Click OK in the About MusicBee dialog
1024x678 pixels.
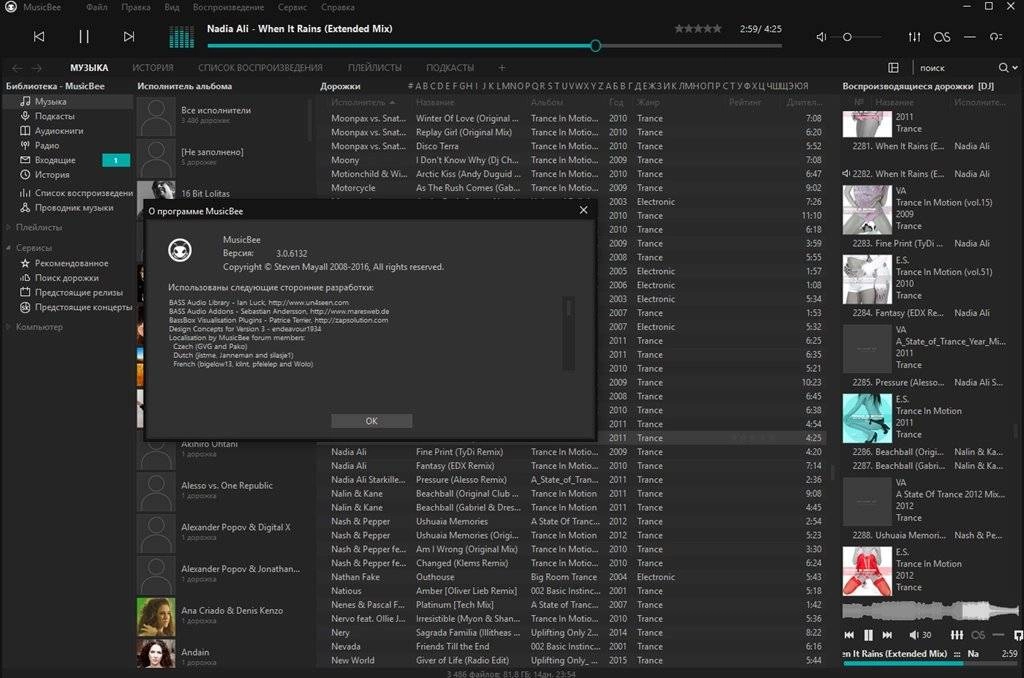(x=371, y=421)
